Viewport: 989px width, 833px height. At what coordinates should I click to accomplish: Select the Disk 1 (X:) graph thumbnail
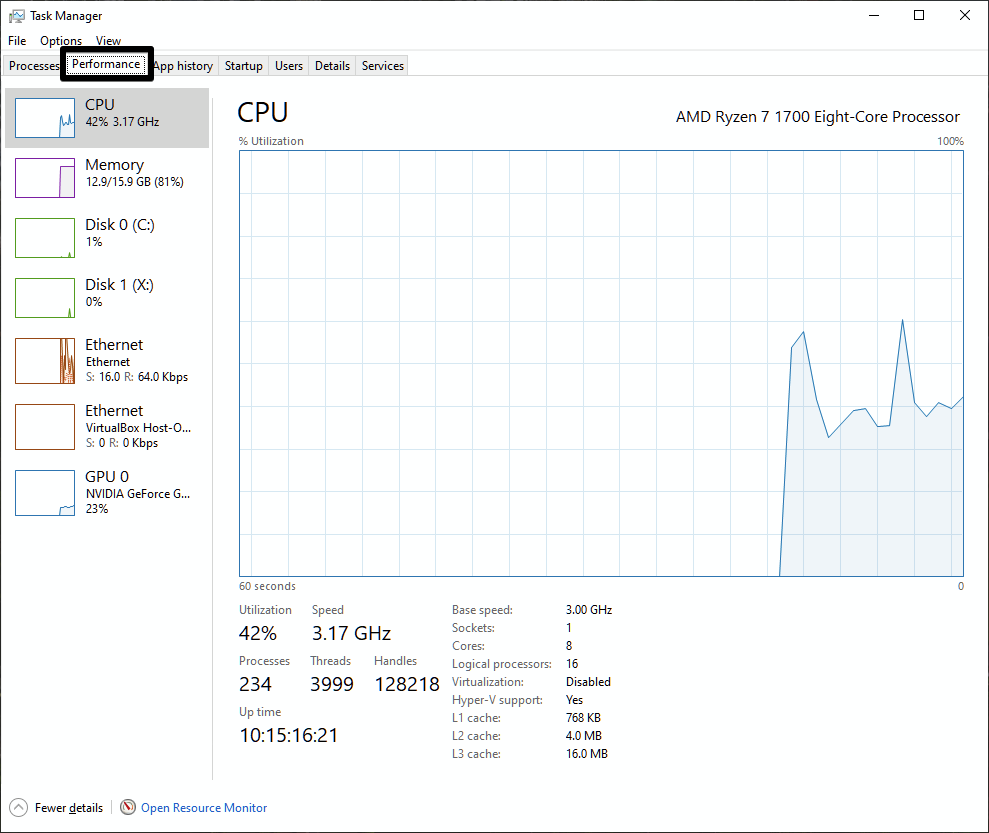[x=45, y=298]
